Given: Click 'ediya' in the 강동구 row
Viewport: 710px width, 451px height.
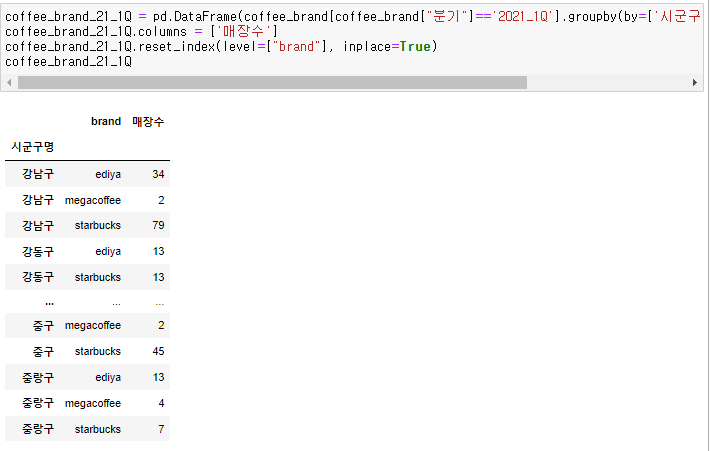Looking at the screenshot, I should click(108, 251).
